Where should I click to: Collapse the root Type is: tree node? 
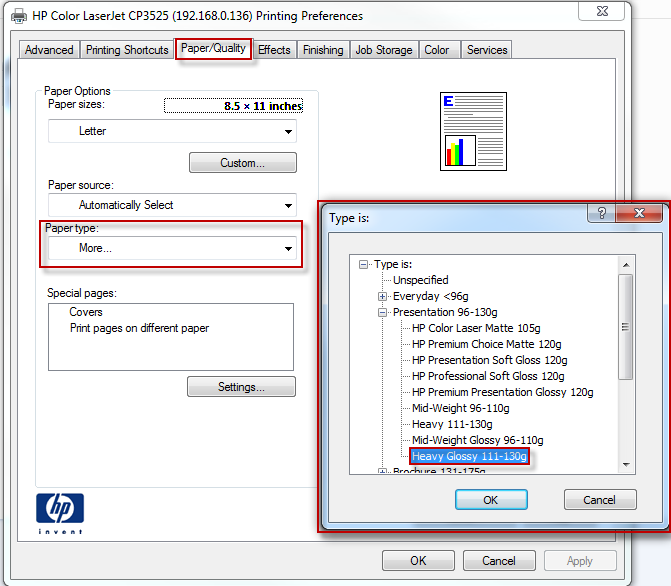coord(363,265)
